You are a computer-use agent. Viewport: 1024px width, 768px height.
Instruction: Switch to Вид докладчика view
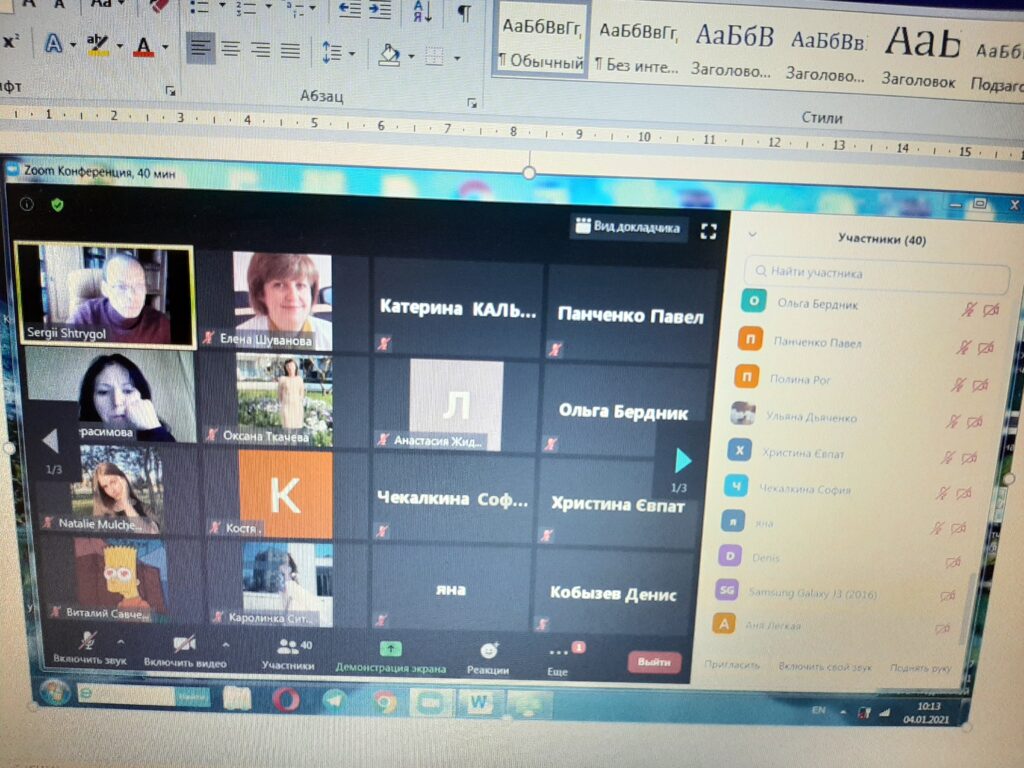[x=628, y=227]
